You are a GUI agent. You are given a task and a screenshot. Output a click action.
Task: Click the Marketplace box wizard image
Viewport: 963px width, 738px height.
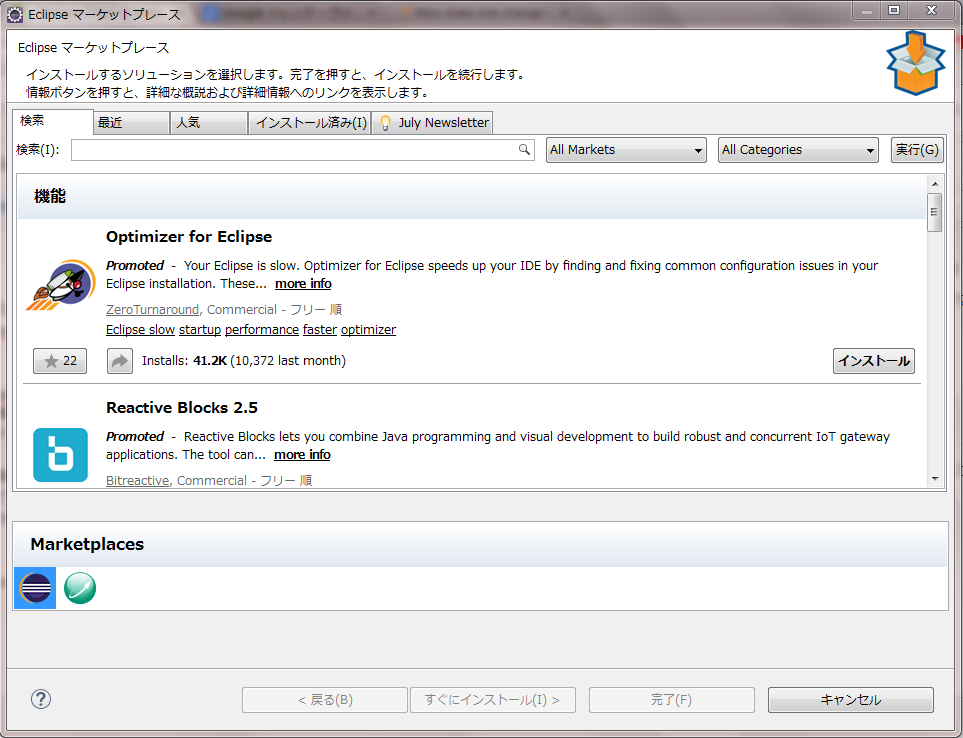(915, 63)
